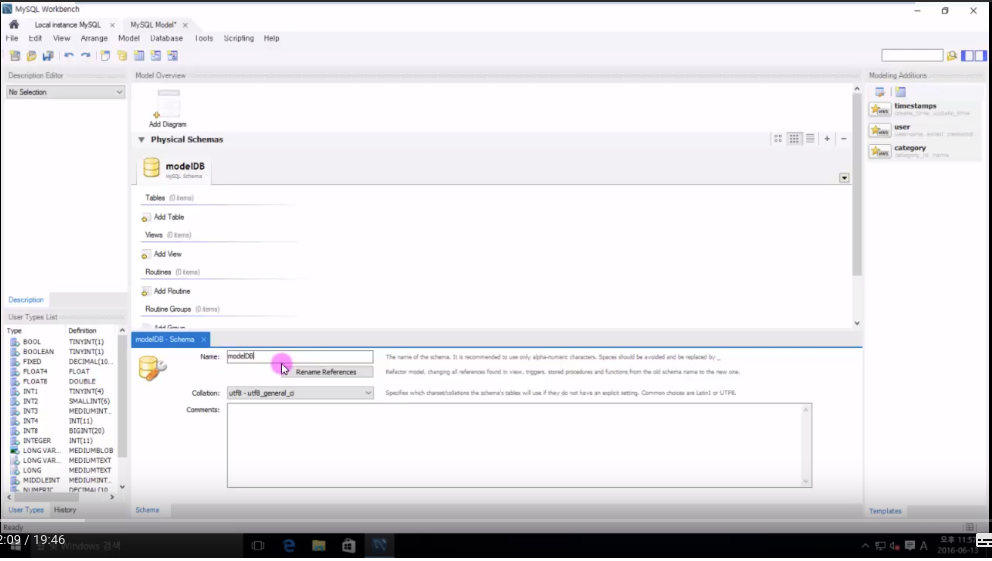Image resolution: width=992 pixels, height=561 pixels.
Task: Redo the last action
Action: [85, 56]
